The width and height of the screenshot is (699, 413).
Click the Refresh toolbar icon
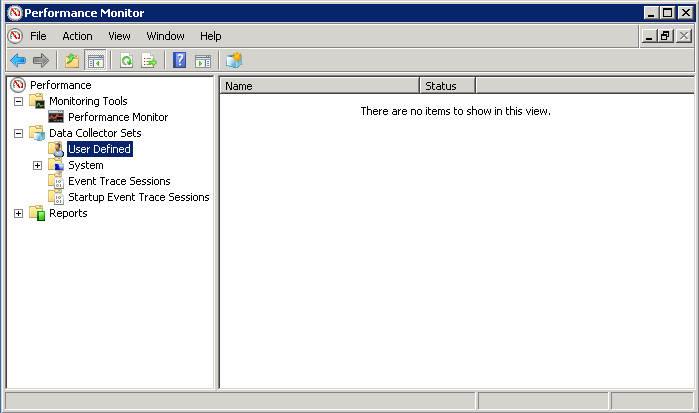127,61
